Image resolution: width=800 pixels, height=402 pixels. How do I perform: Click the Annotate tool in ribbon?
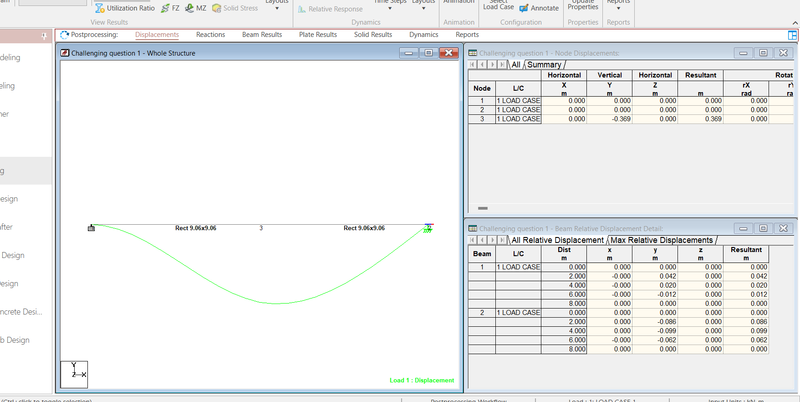click(539, 8)
